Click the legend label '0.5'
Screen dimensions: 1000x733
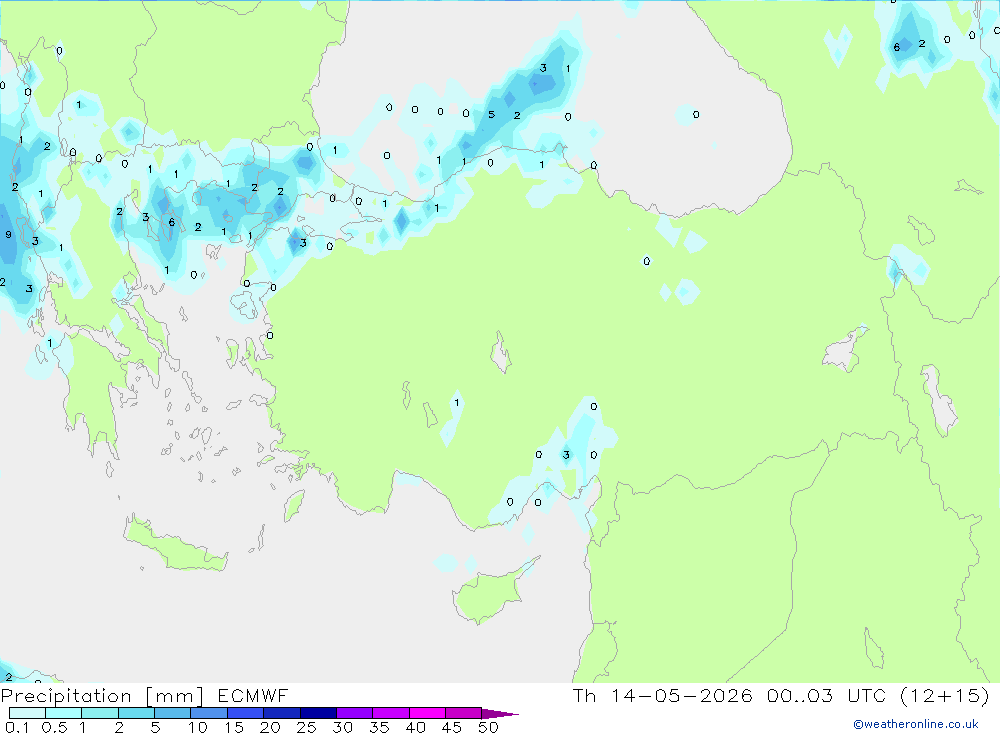tap(54, 727)
